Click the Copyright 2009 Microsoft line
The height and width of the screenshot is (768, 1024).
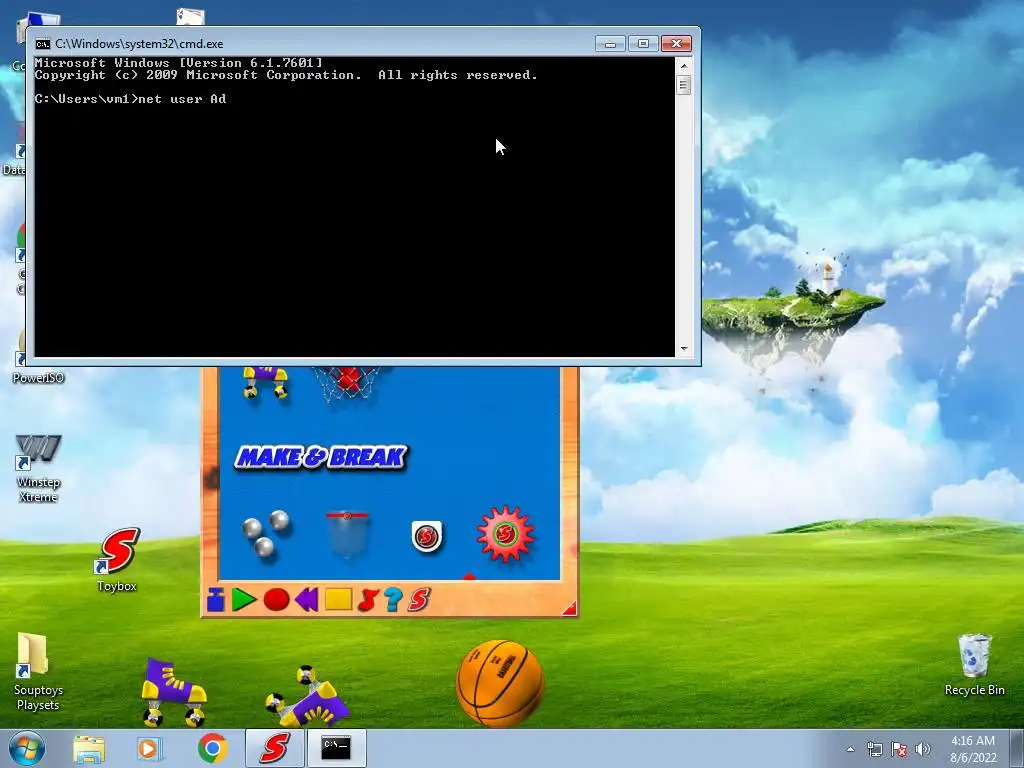coord(286,75)
